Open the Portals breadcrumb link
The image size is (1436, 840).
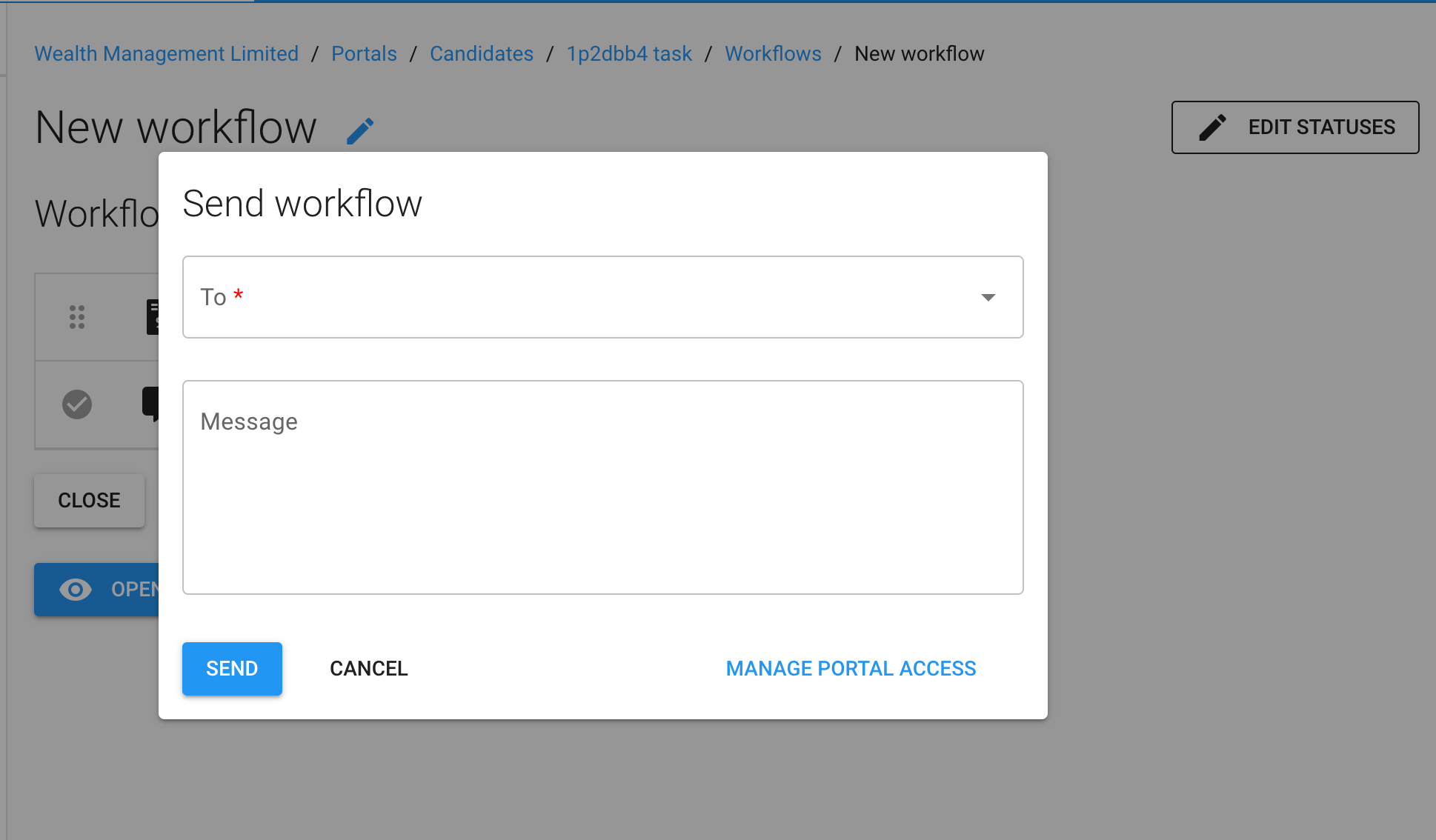364,53
